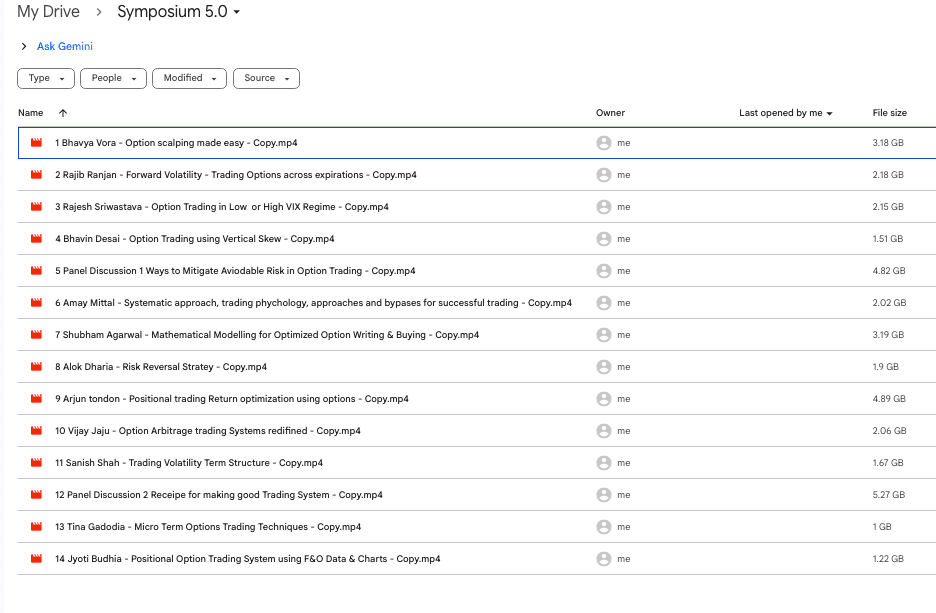
Task: Expand the Ask Gemini chevron
Action: 24,46
